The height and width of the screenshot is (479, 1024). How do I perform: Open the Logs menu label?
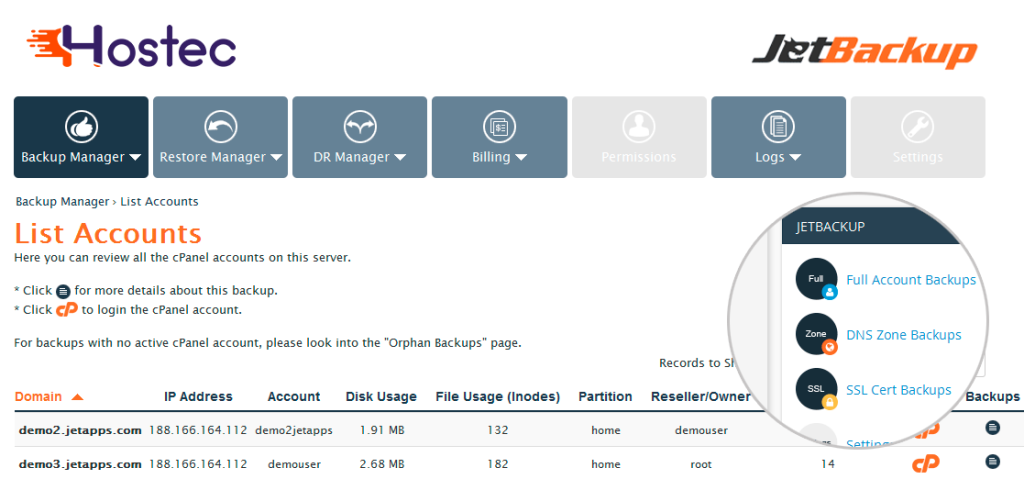(x=771, y=157)
